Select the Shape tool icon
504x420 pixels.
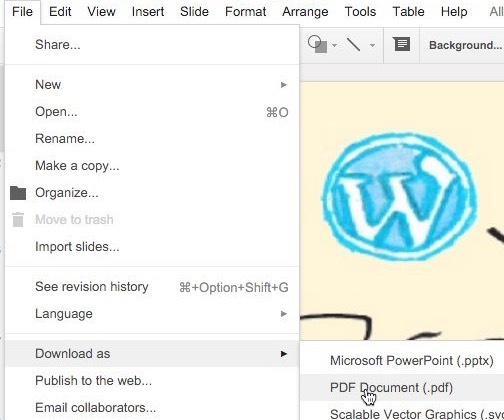pyautogui.click(x=317, y=44)
